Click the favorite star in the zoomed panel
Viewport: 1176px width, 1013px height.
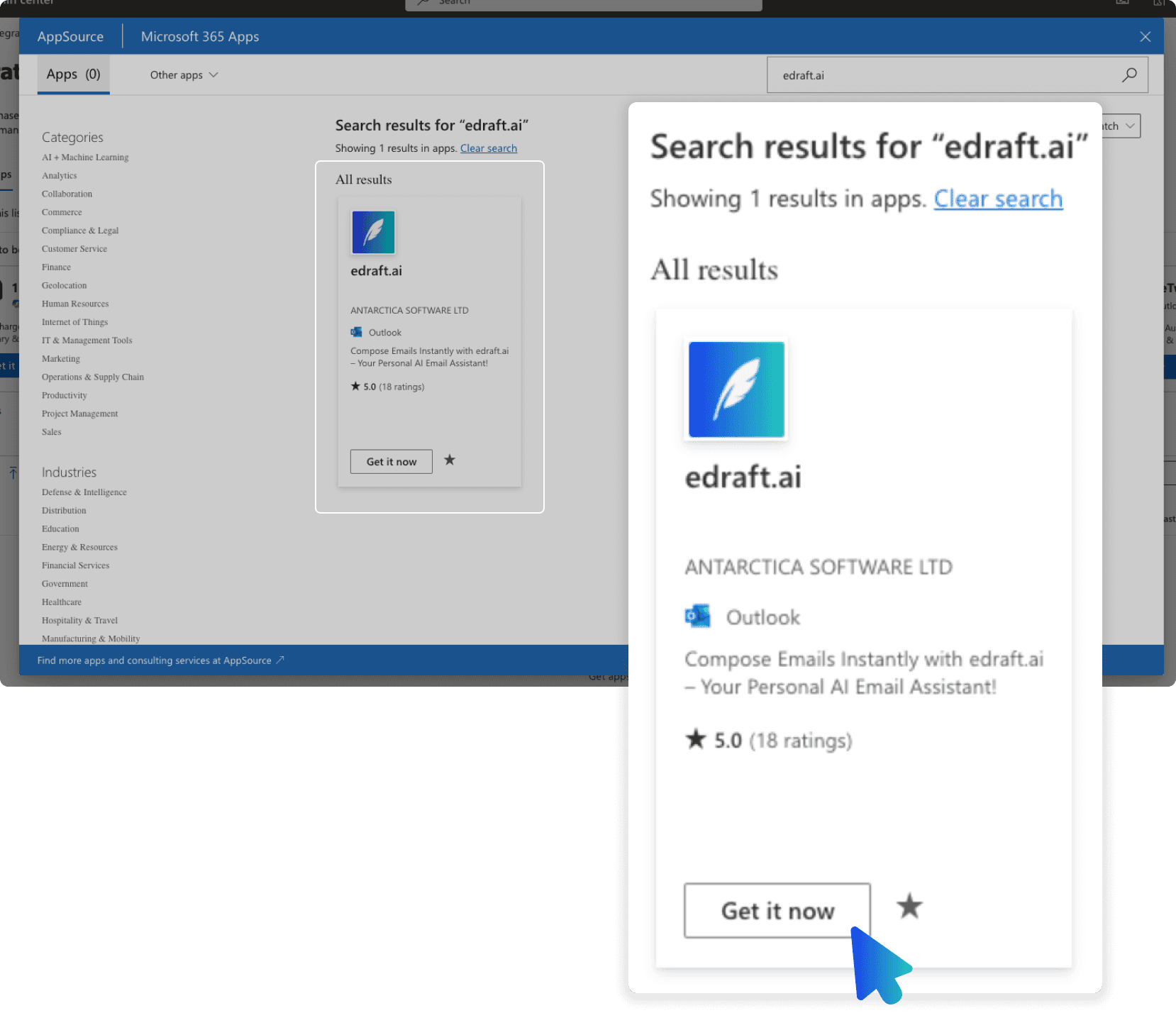[x=909, y=907]
